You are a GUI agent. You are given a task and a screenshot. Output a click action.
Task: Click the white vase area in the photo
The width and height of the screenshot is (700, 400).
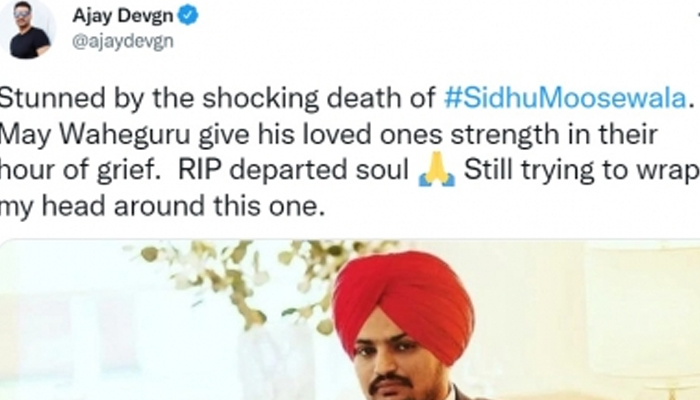pos(277,362)
